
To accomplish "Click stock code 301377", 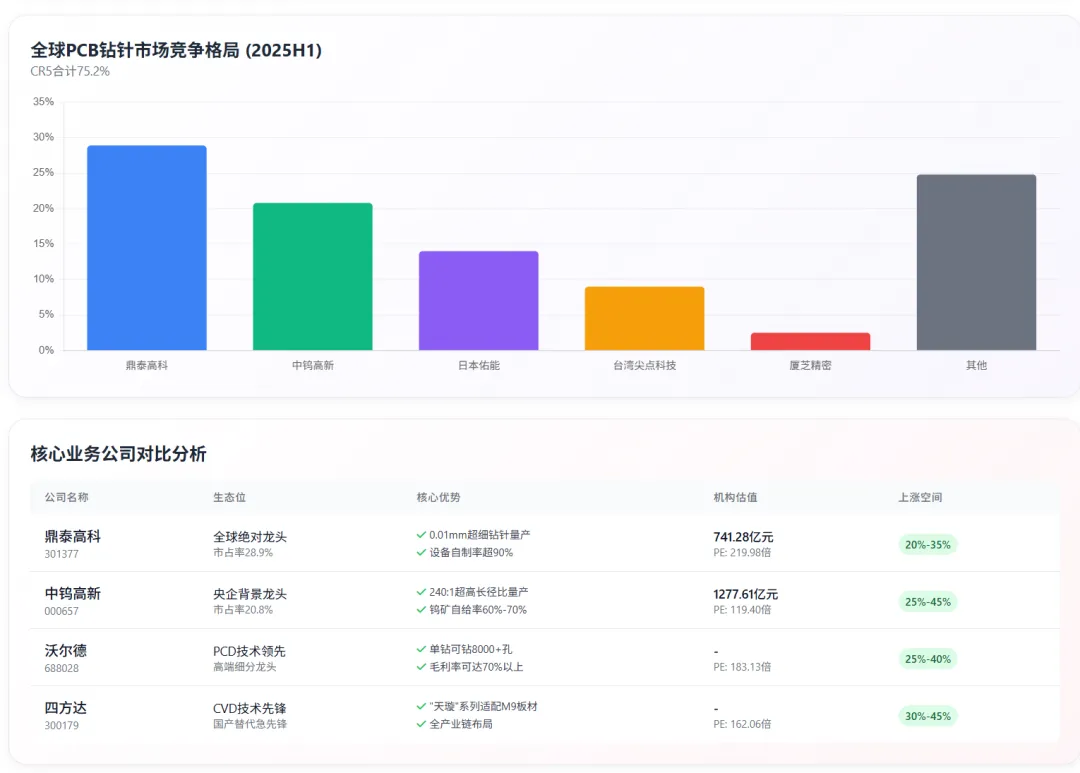I will point(61,554).
